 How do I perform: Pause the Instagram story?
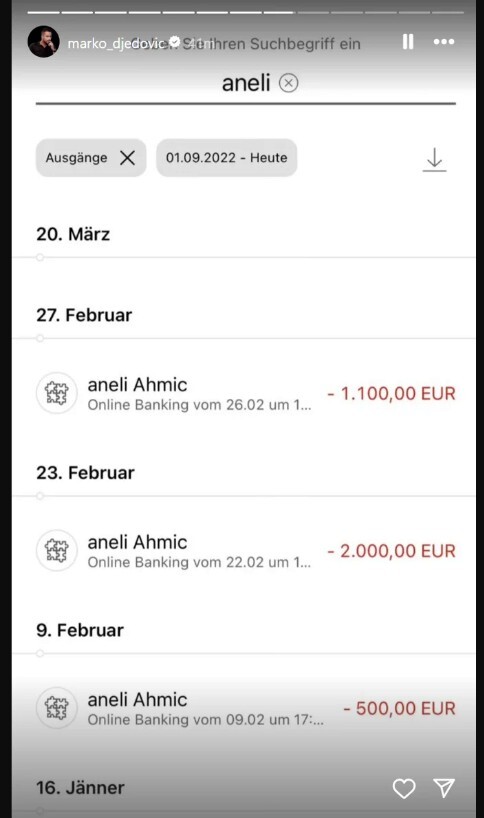tap(408, 42)
